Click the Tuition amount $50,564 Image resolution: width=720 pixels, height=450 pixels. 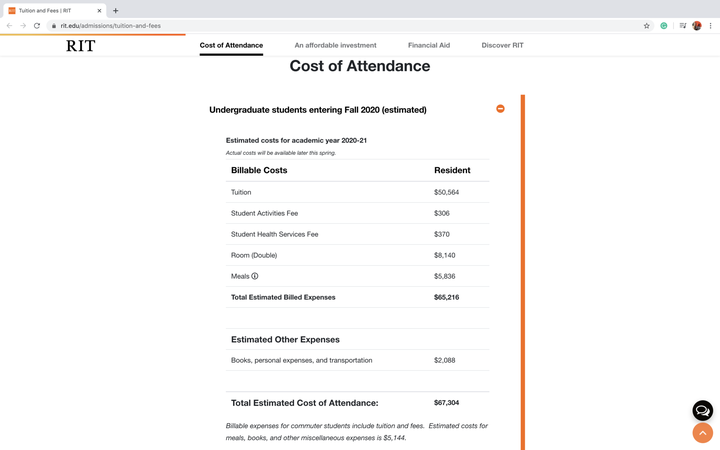pyautogui.click(x=446, y=192)
